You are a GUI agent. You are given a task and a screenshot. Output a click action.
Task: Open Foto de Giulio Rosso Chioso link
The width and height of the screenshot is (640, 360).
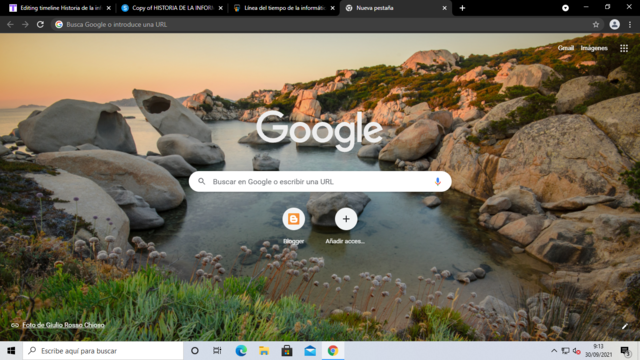[x=63, y=325]
